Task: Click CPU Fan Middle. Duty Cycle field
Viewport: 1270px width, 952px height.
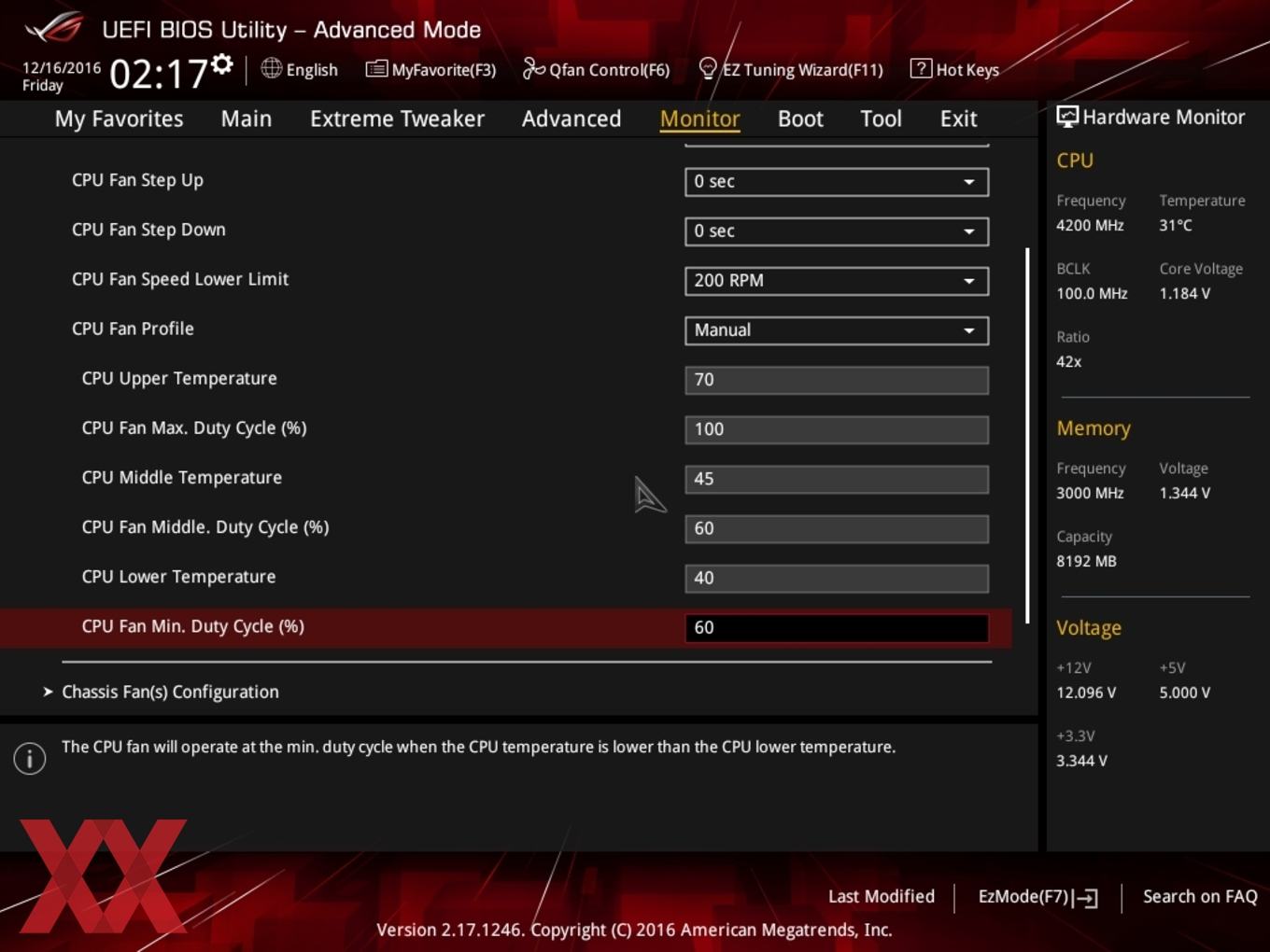Action: (837, 528)
